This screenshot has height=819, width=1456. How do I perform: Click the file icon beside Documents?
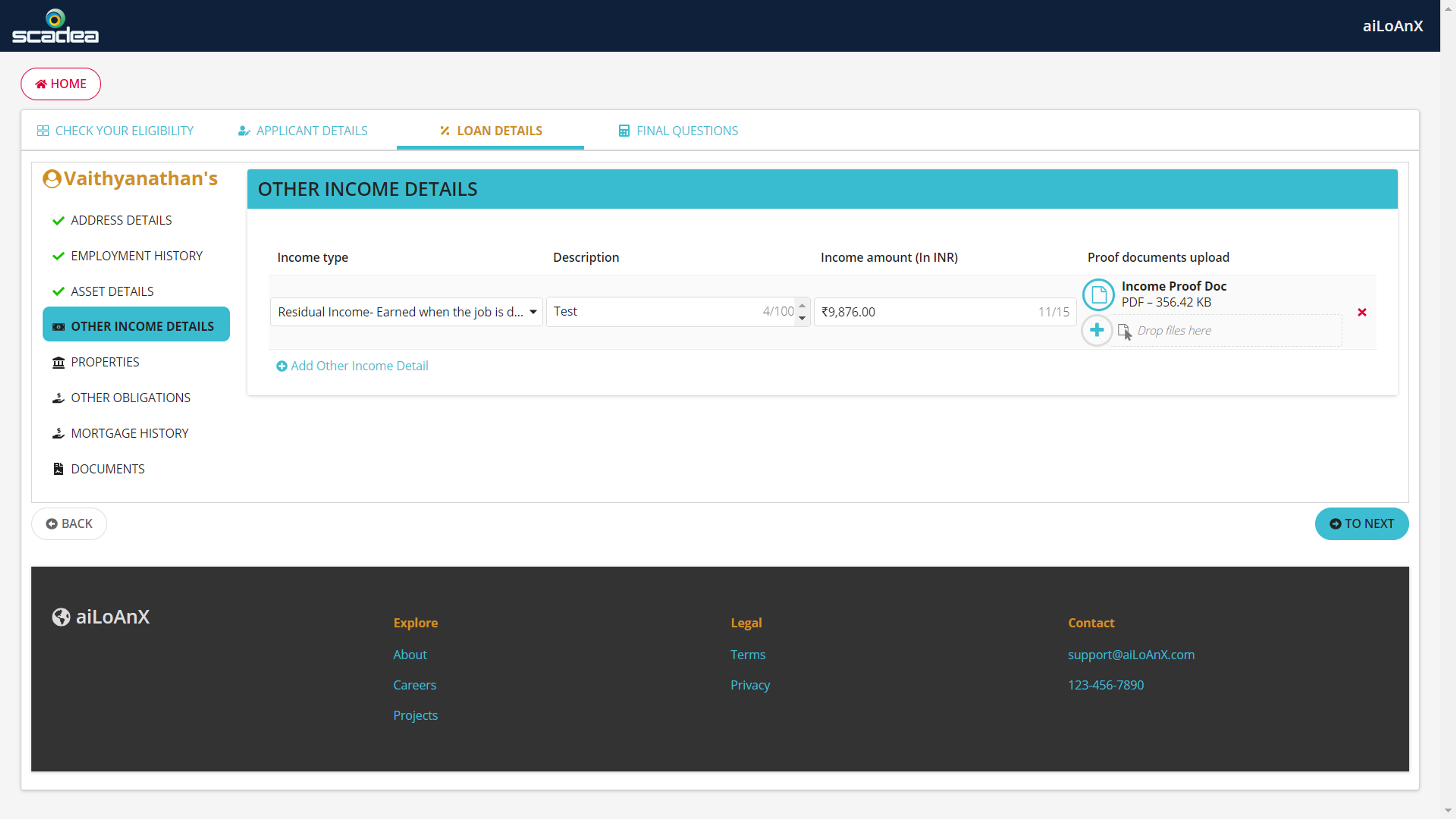pyautogui.click(x=58, y=469)
